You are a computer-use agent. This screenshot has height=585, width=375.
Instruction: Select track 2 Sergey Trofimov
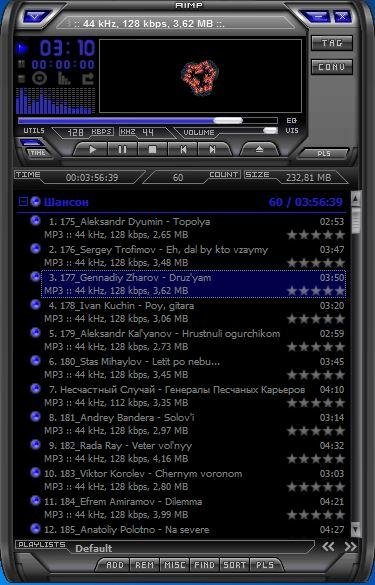pos(193,256)
